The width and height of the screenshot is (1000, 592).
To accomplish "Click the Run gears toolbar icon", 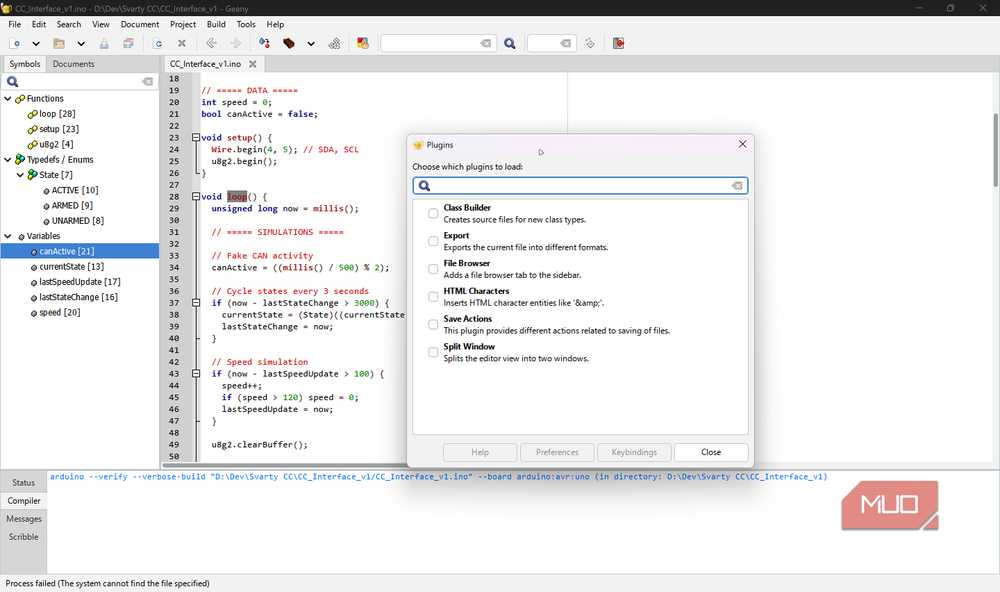I will (x=334, y=43).
